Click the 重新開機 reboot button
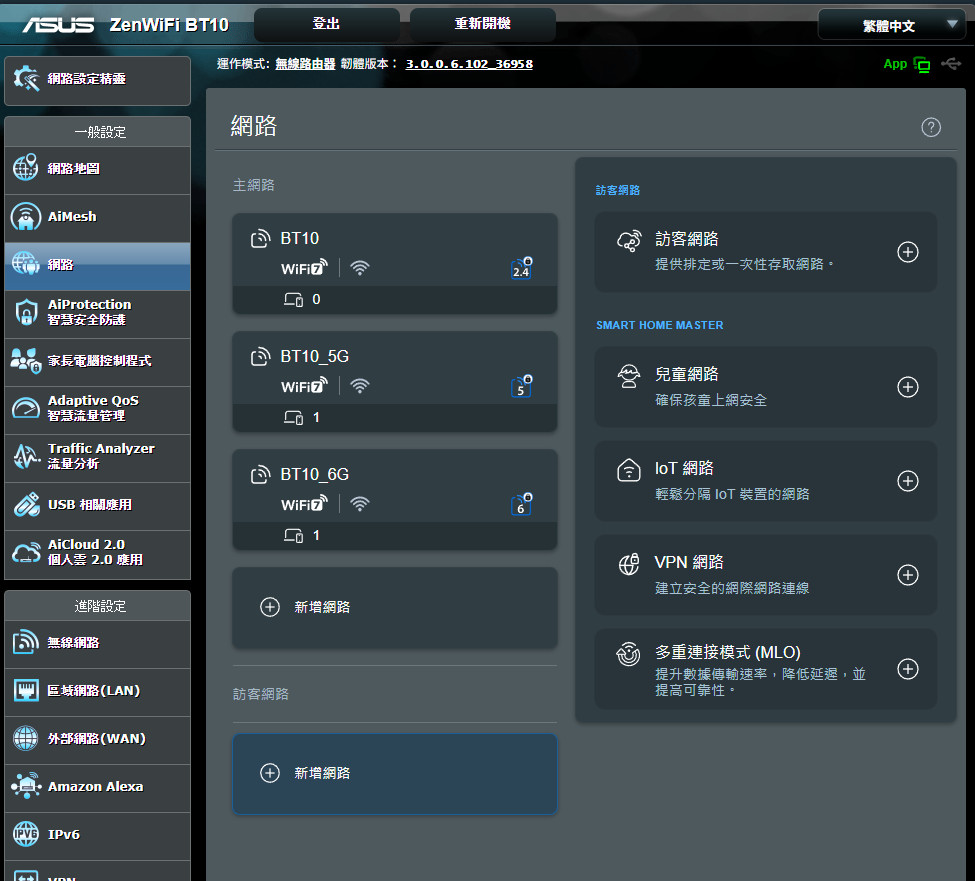Viewport: 975px width, 881px height. click(x=483, y=24)
